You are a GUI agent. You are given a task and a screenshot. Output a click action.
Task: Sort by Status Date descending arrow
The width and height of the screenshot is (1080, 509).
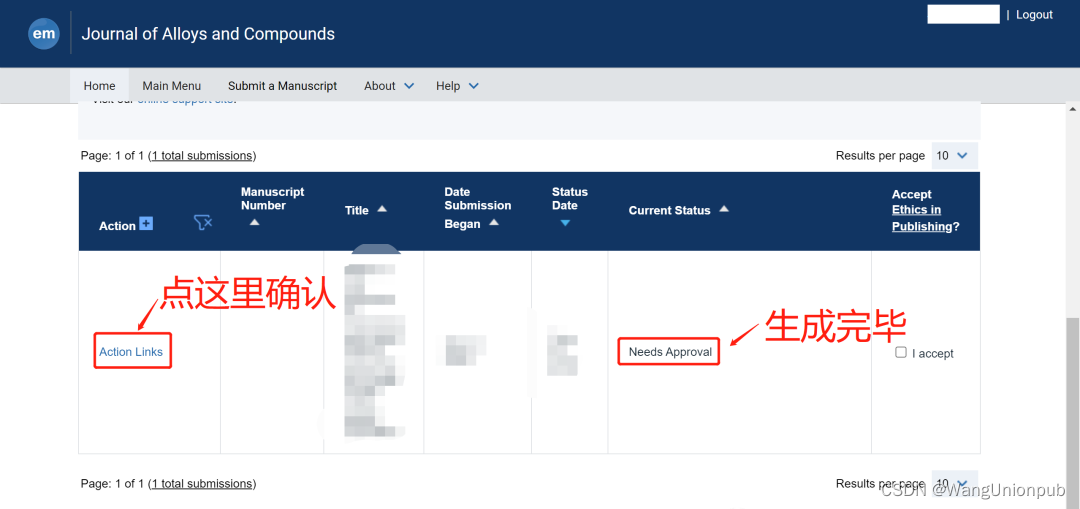coord(565,222)
